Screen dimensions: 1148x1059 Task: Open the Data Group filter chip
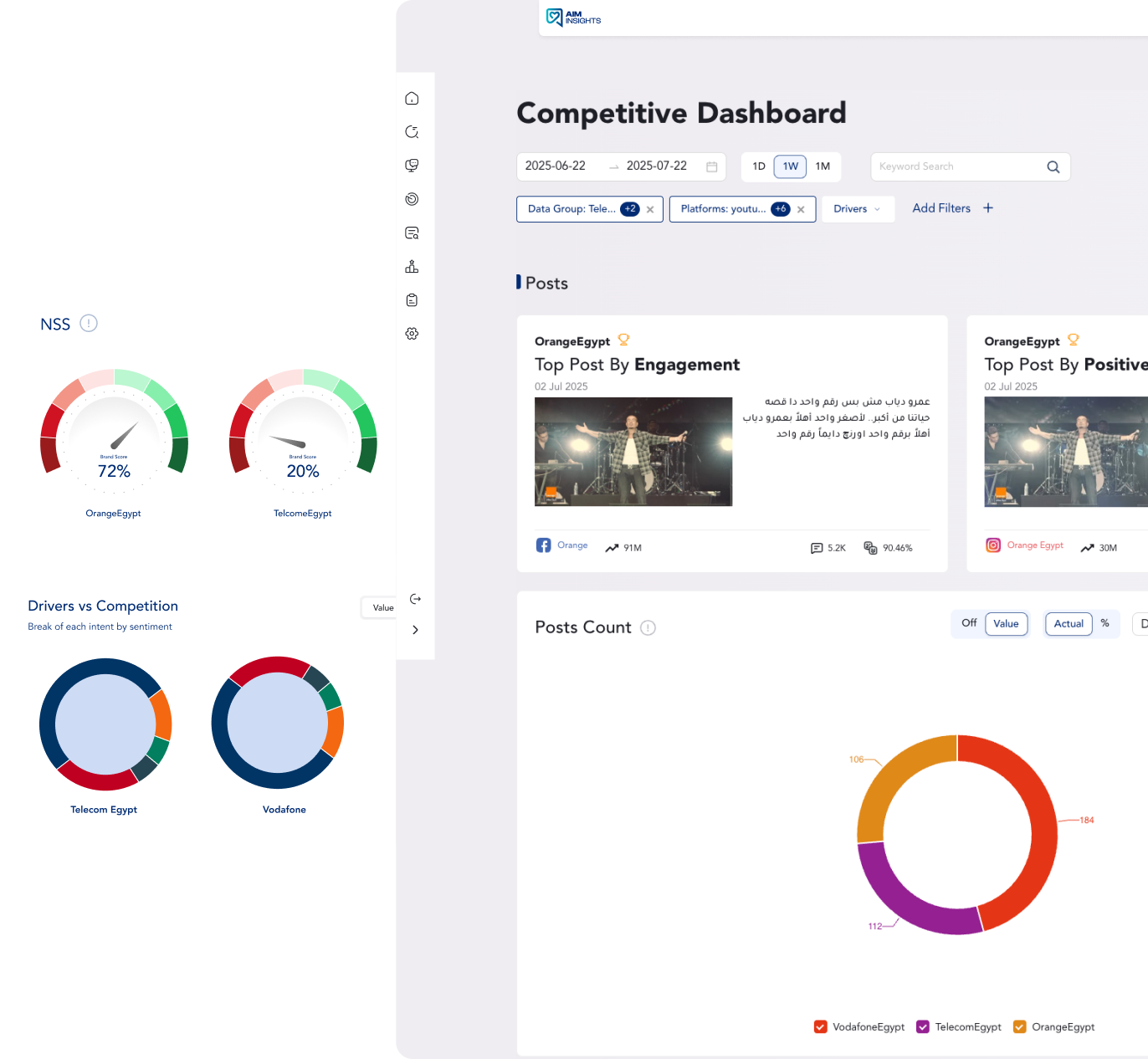pyautogui.click(x=572, y=209)
